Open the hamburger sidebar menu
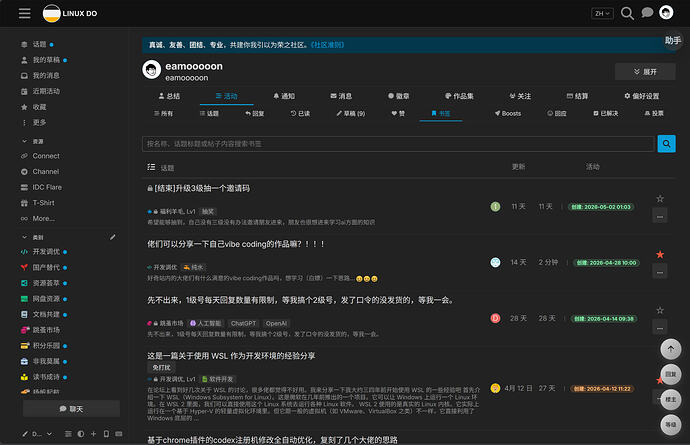The height and width of the screenshot is (445, 690). coord(25,13)
